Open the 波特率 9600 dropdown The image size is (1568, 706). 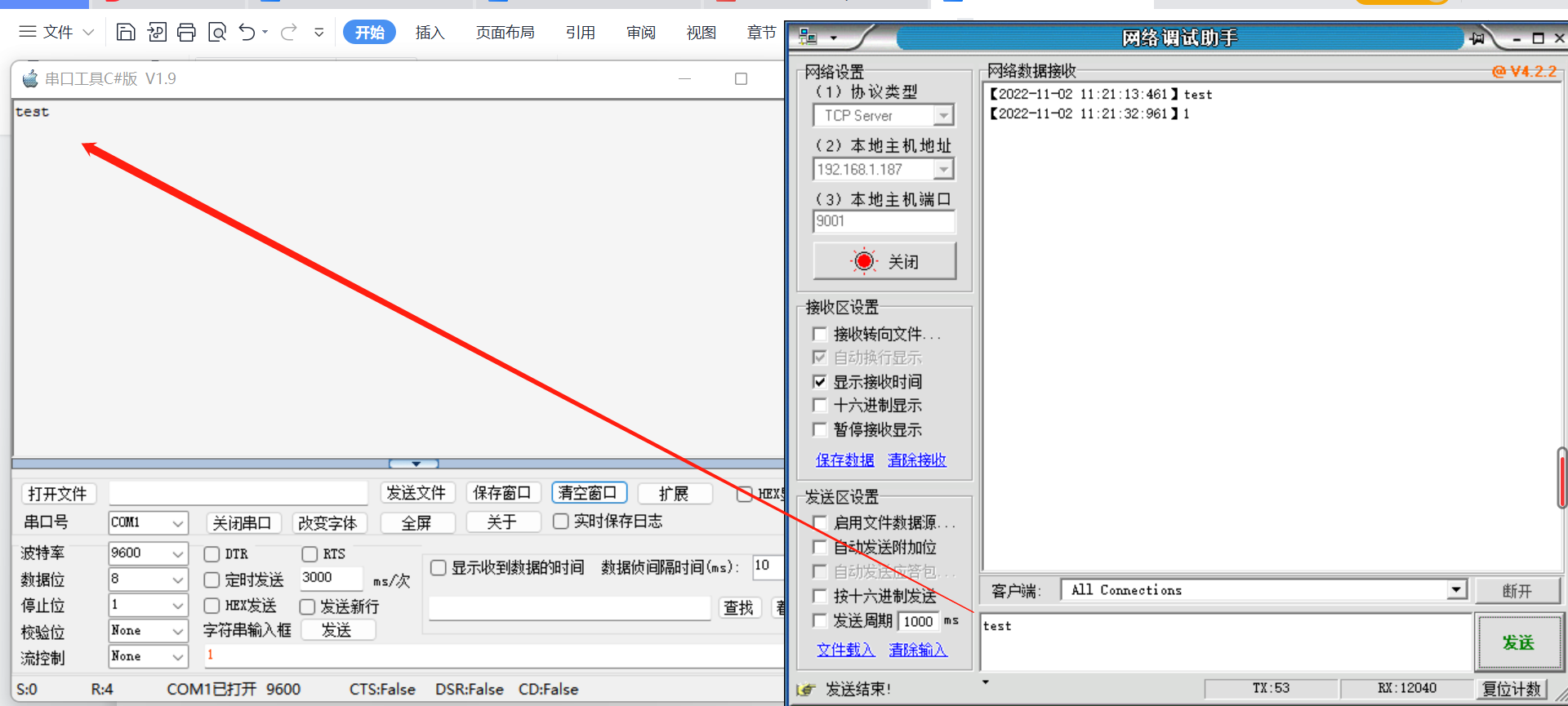(x=177, y=553)
